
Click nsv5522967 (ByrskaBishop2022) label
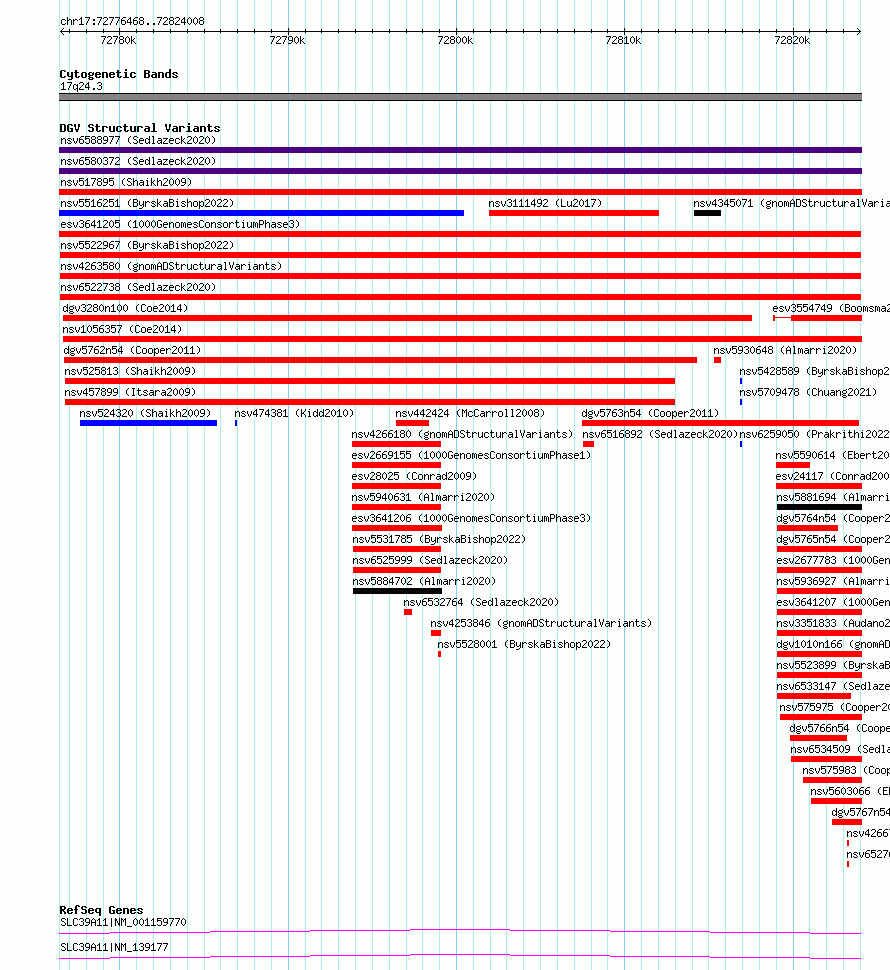tap(147, 246)
